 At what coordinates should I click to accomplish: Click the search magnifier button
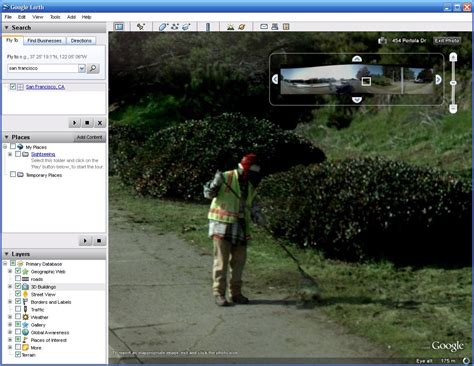coord(93,68)
